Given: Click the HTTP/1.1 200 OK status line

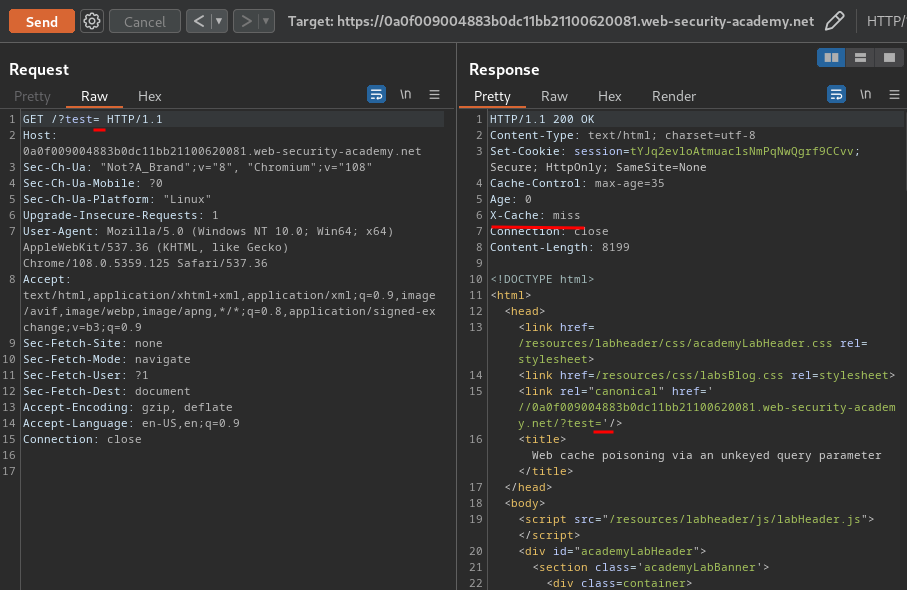Looking at the screenshot, I should [x=542, y=119].
